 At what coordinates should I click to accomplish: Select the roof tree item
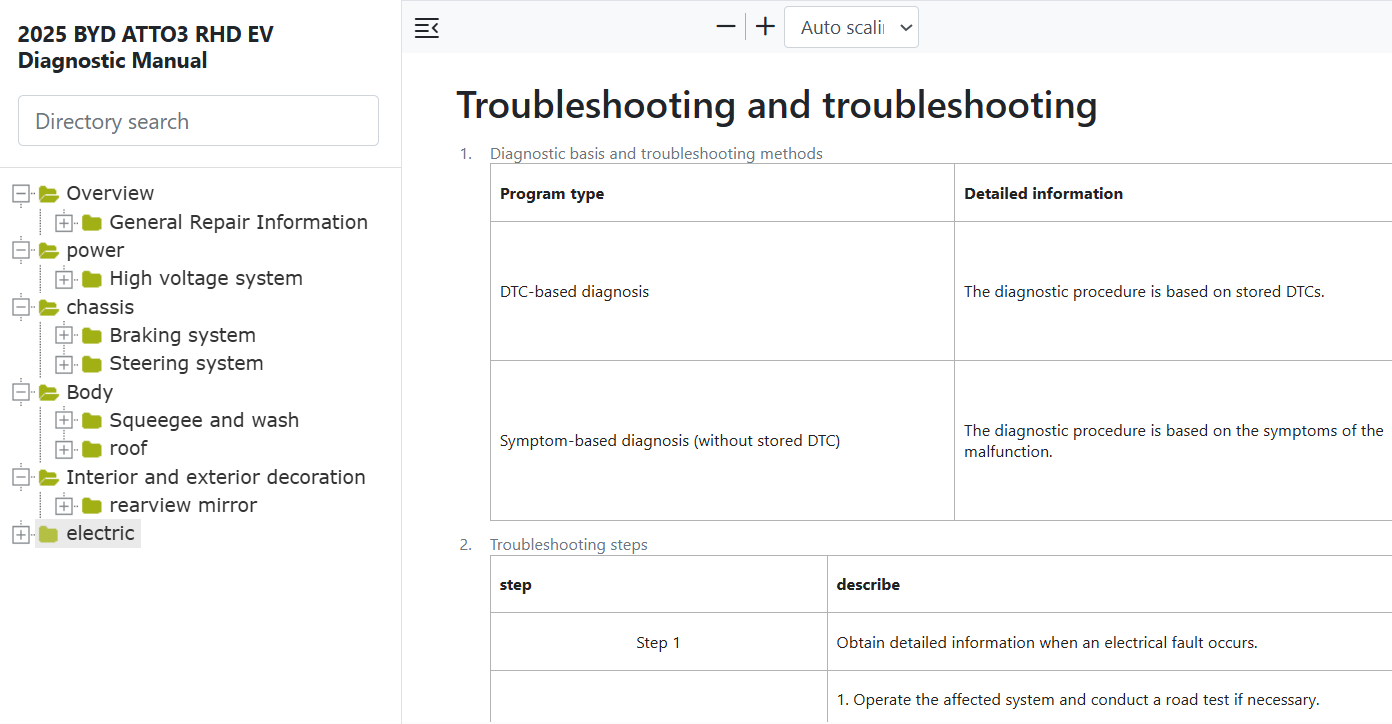(x=129, y=448)
